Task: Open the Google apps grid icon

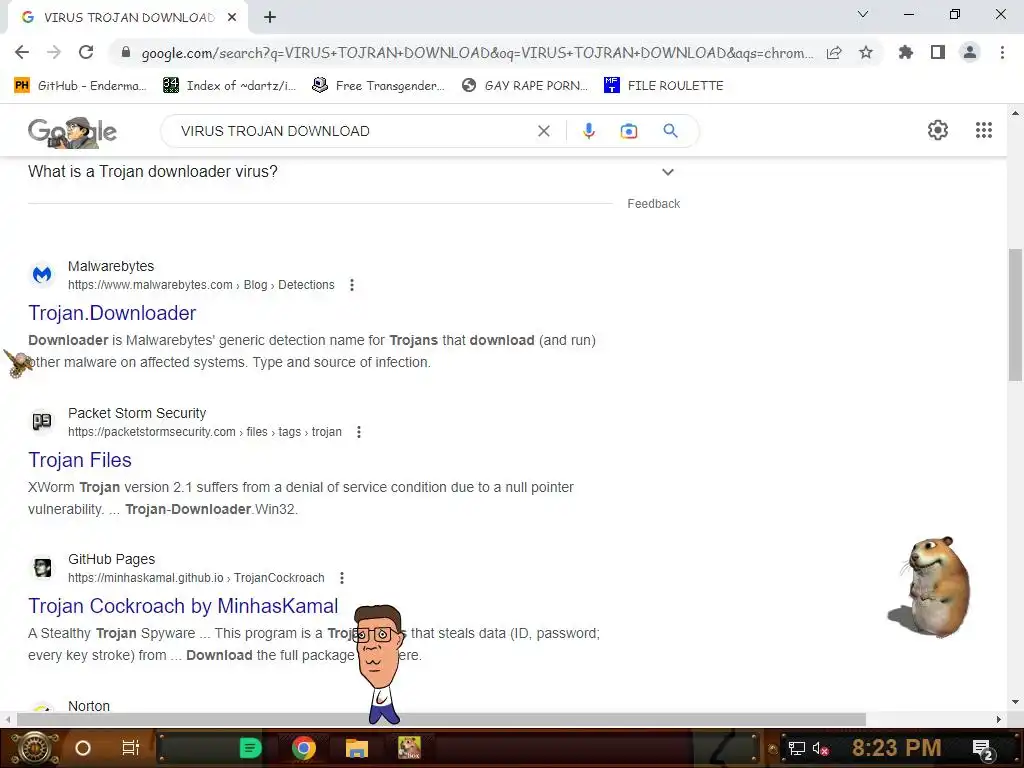Action: pyautogui.click(x=984, y=130)
